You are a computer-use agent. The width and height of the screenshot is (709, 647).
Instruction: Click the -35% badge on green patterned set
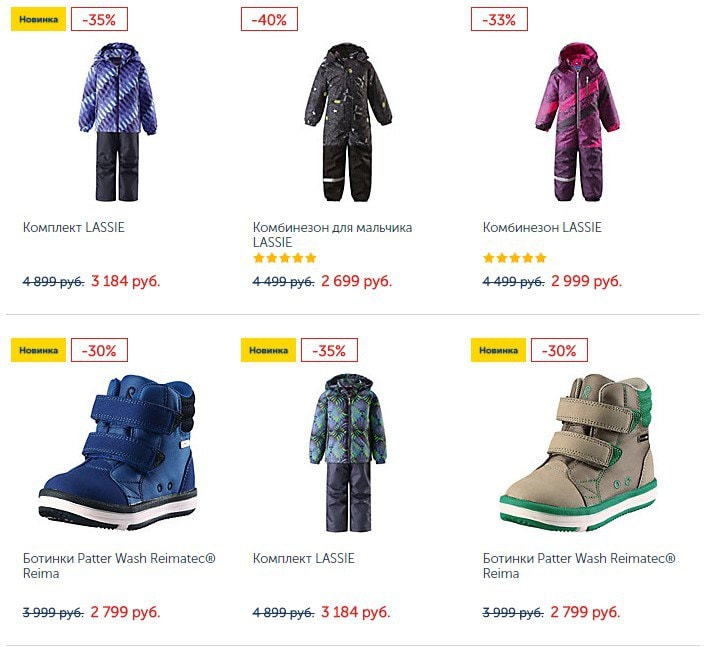click(329, 350)
